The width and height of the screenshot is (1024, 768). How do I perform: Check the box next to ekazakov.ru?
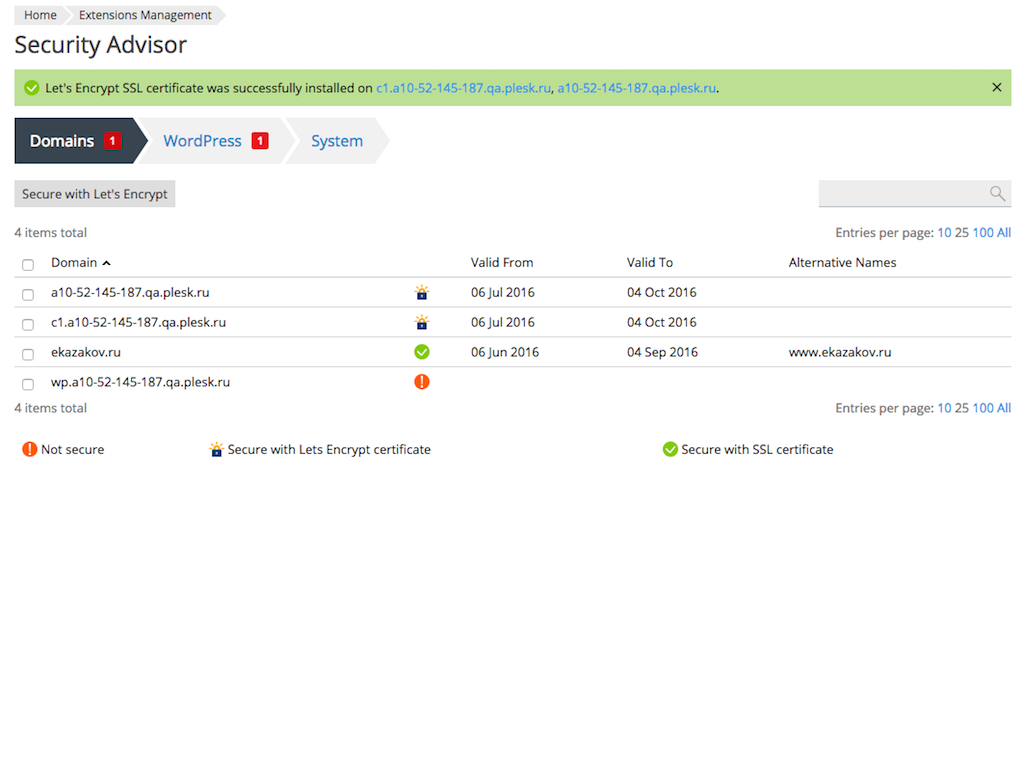tap(28, 353)
